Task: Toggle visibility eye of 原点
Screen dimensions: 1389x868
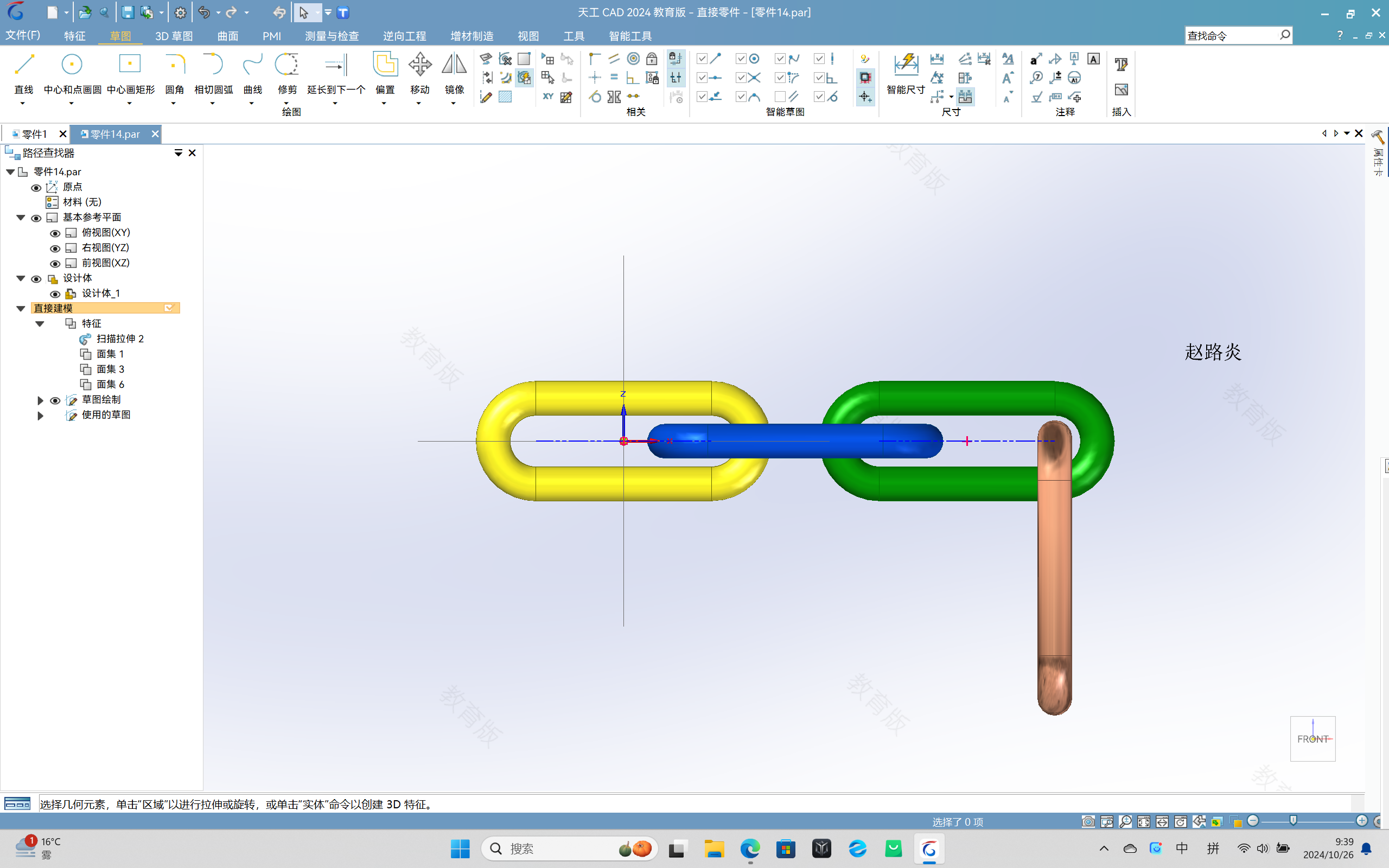Action: pos(36,188)
